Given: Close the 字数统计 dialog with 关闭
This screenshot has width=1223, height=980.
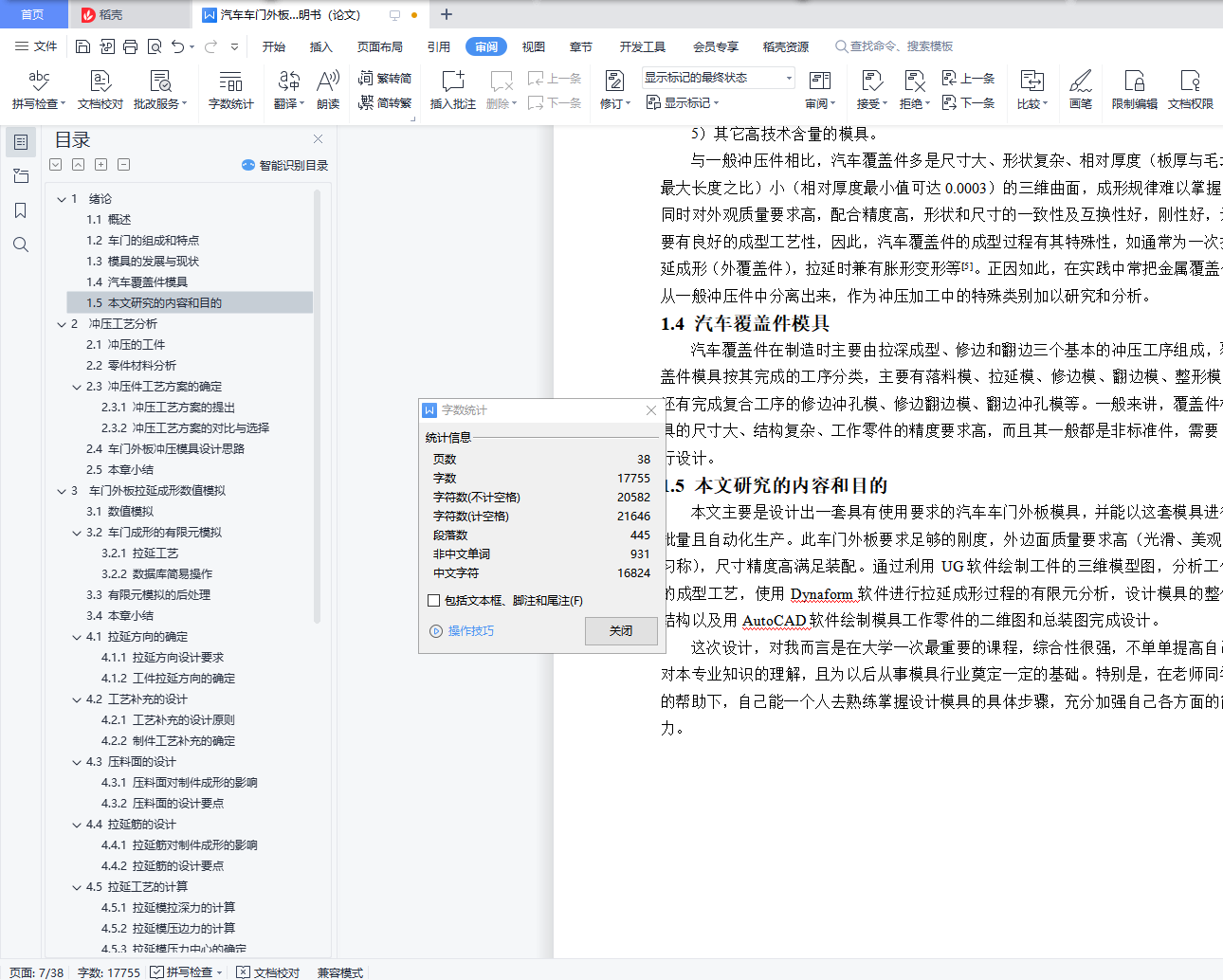Looking at the screenshot, I should [x=621, y=631].
